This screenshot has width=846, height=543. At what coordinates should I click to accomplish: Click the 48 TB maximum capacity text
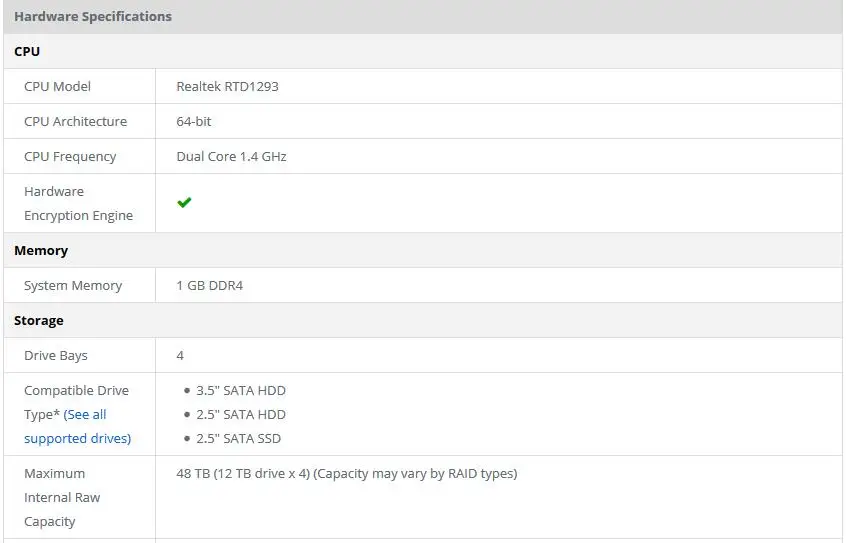346,474
